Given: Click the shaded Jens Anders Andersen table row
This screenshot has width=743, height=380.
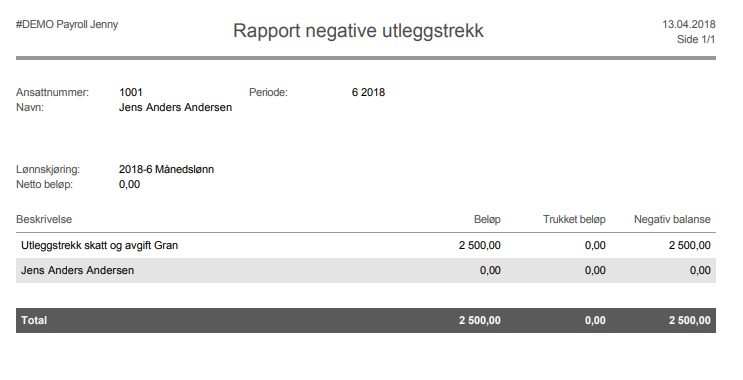Looking at the screenshot, I should pyautogui.click(x=366, y=271).
